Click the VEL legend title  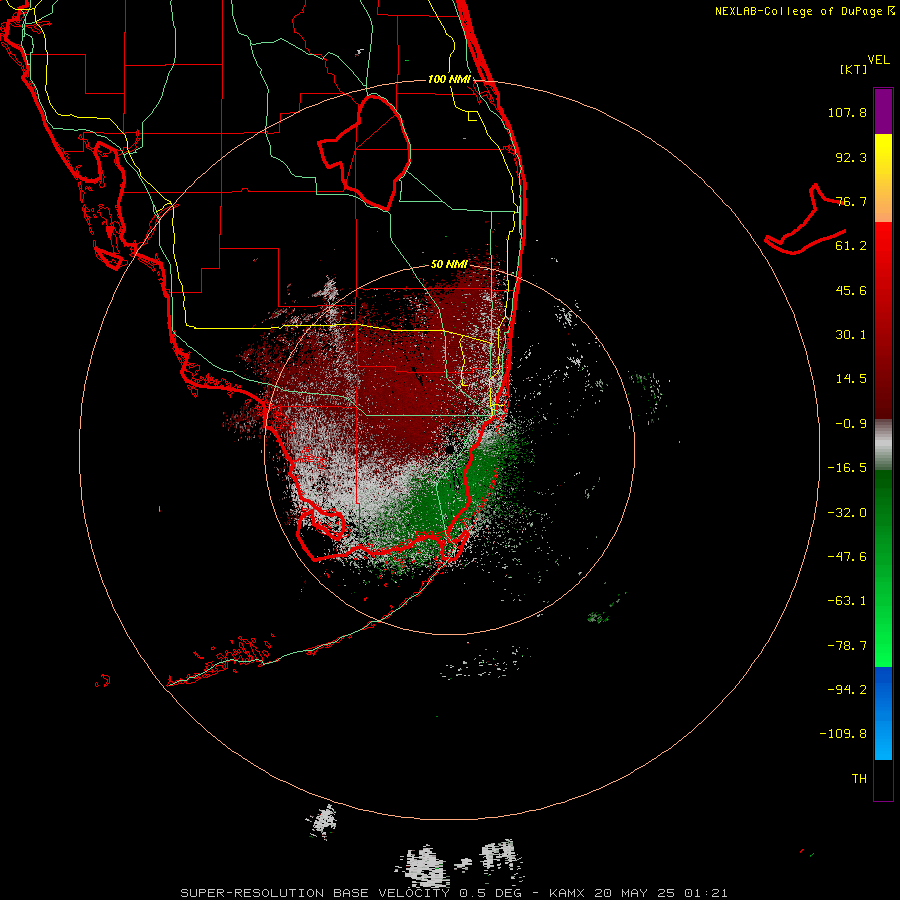[x=878, y=60]
